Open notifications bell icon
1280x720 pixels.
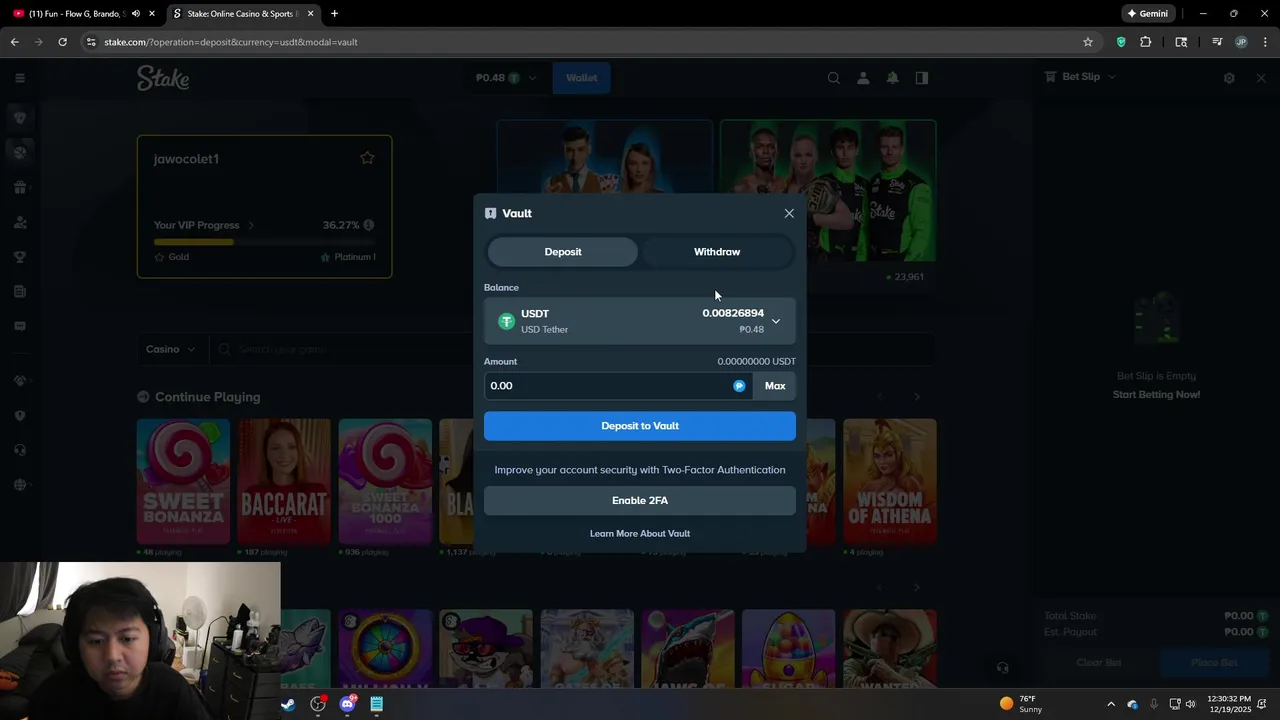pos(892,78)
